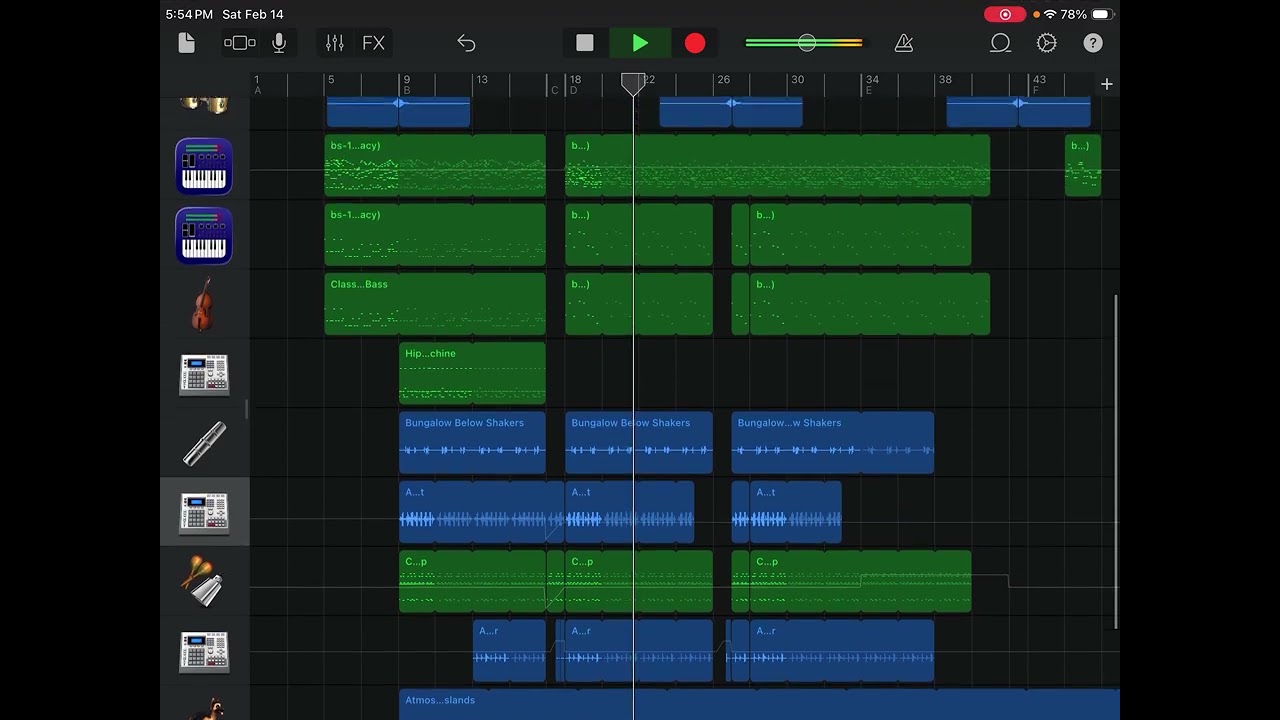Tap bar 38 on the ruler

[x=945, y=80]
